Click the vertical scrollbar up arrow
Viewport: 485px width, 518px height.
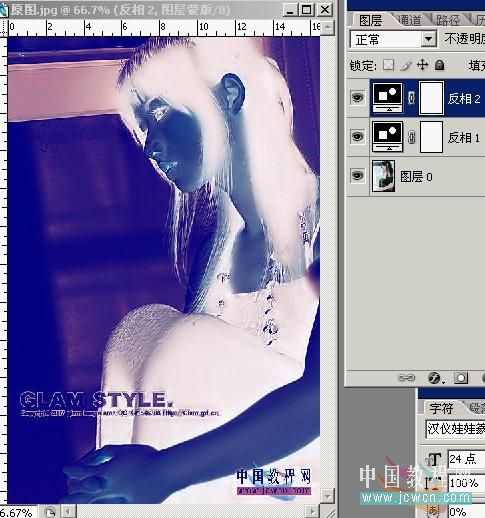[x=328, y=27]
